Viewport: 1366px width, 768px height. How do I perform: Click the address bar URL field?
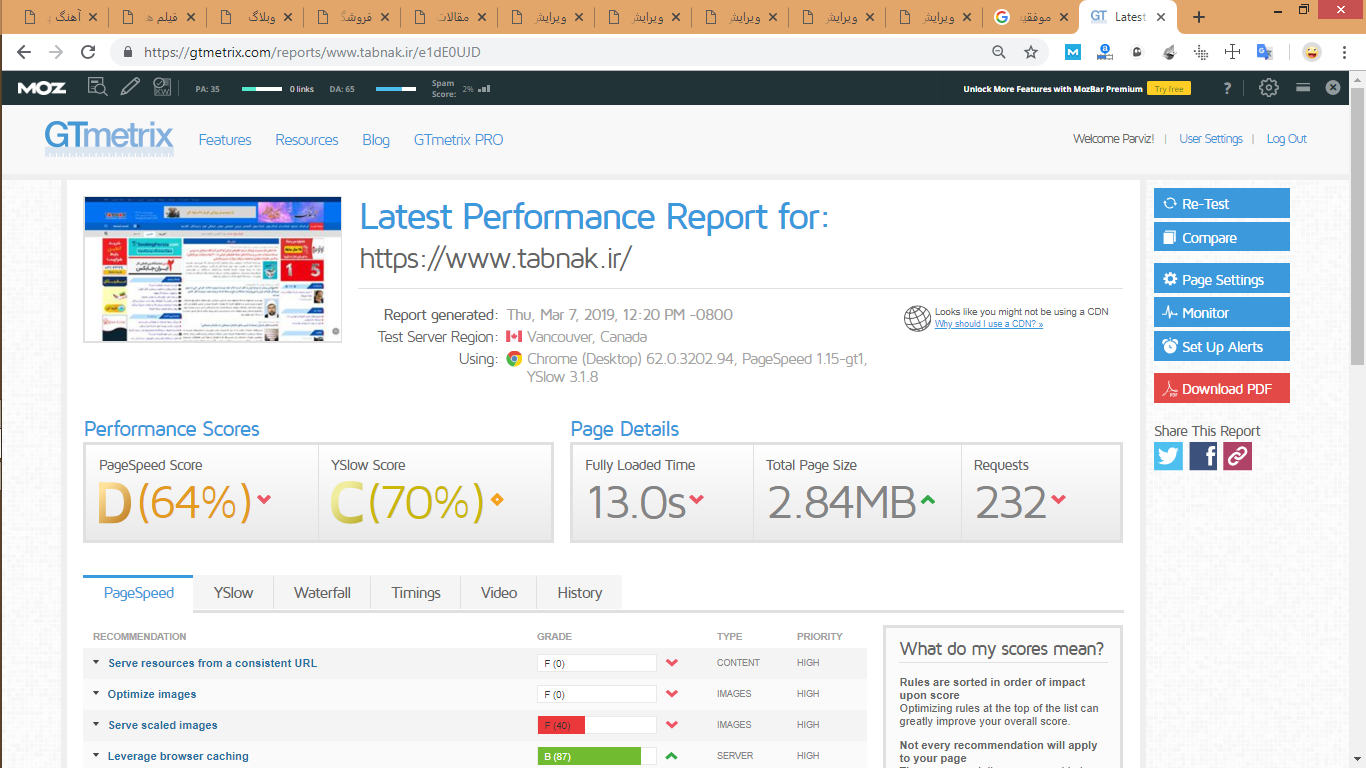coord(560,52)
